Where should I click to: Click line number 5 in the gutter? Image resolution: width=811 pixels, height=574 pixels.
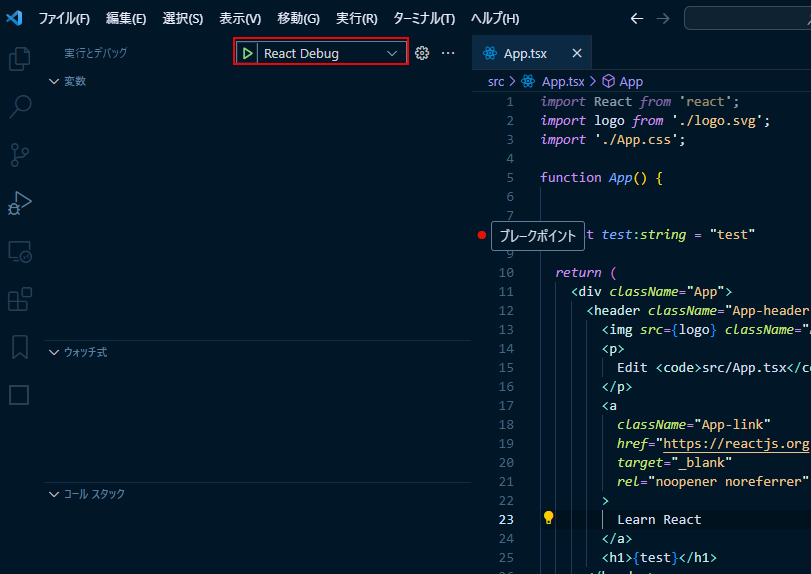[510, 178]
